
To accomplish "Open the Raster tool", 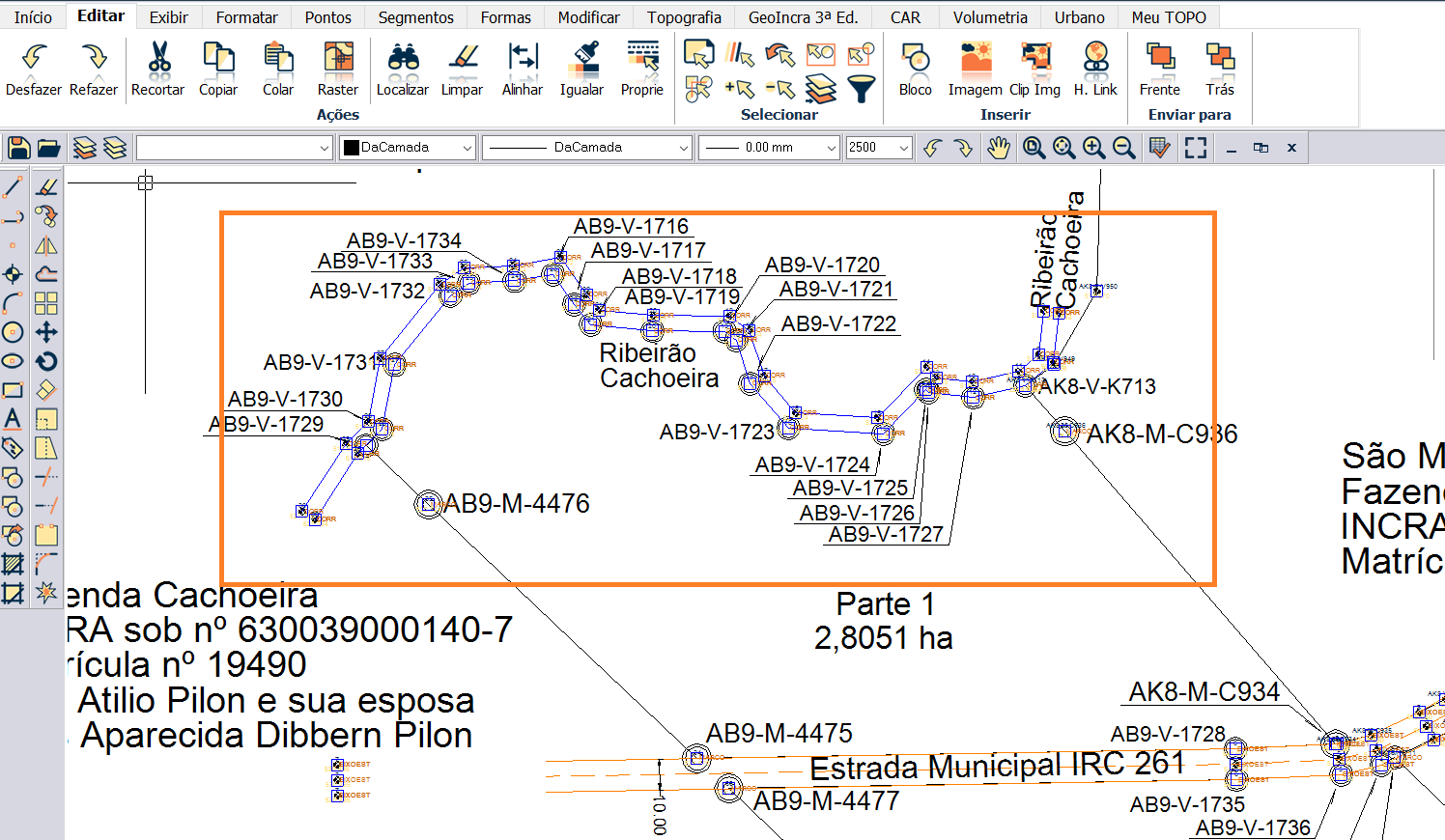I will point(338,59).
